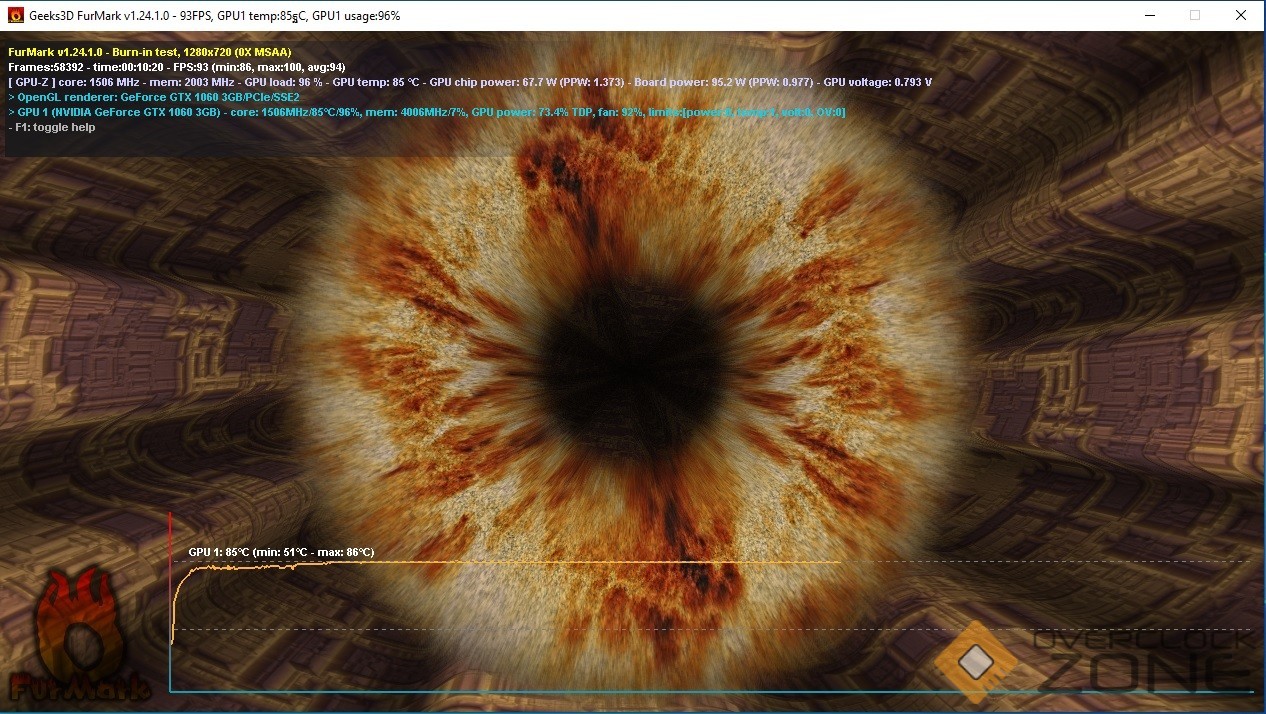This screenshot has height=714, width=1266.
Task: Click the 'OpenGL renderer: GeForce GTX 1060' line
Action: [154, 97]
